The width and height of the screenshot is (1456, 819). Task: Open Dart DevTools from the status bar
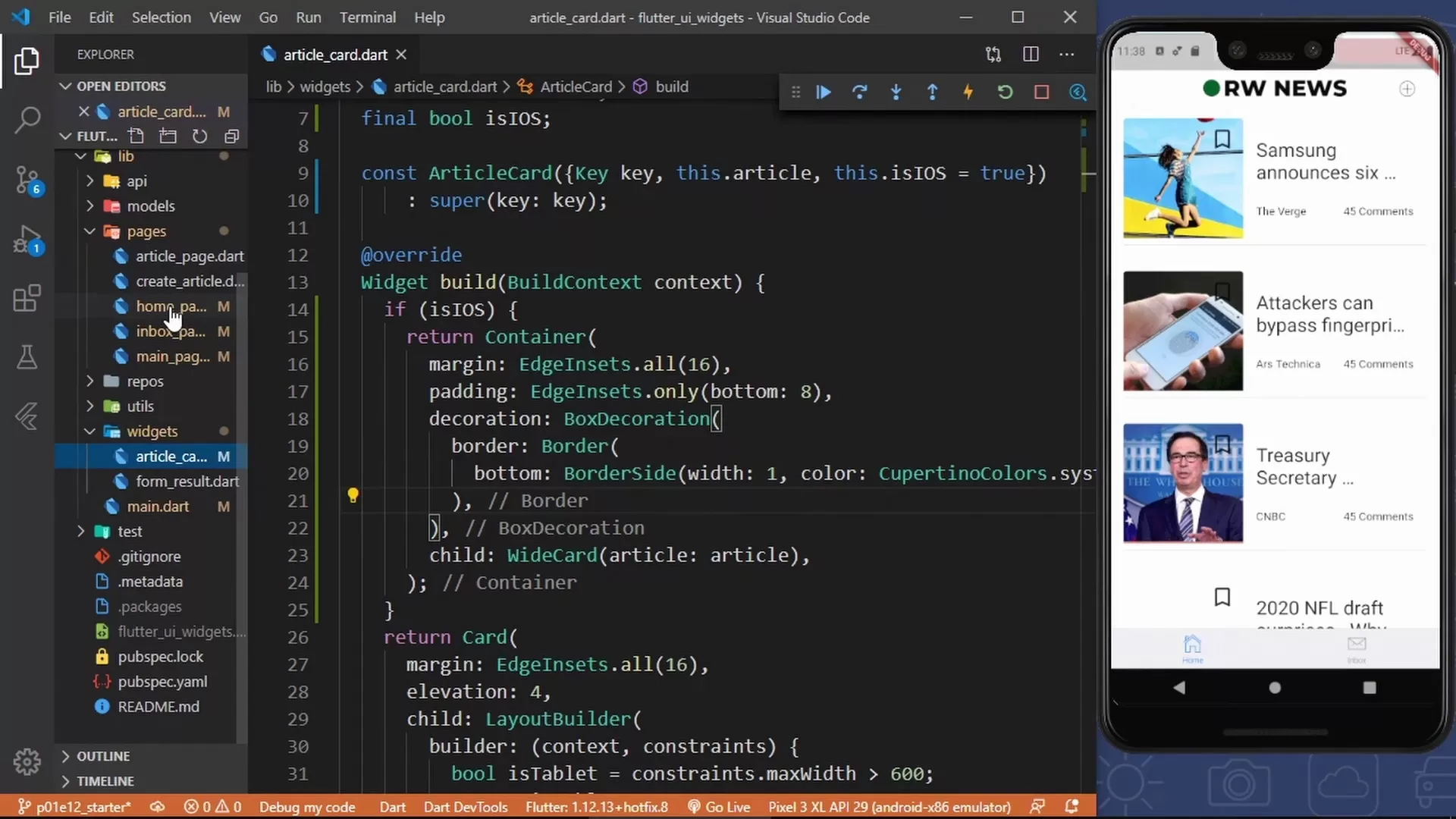tap(465, 806)
